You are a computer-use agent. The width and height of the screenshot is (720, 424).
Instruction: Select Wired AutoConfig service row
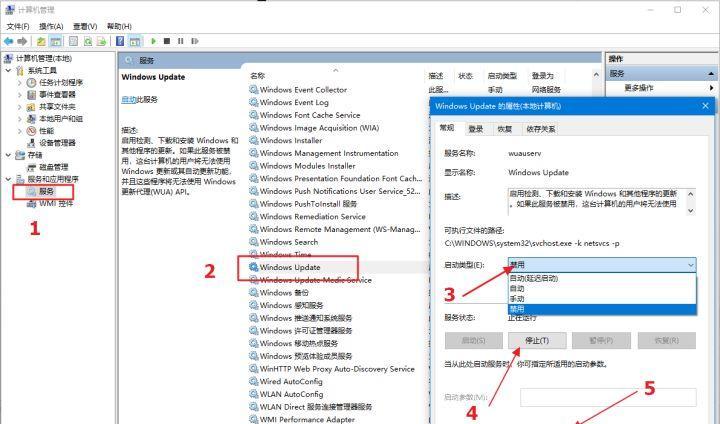286,382
